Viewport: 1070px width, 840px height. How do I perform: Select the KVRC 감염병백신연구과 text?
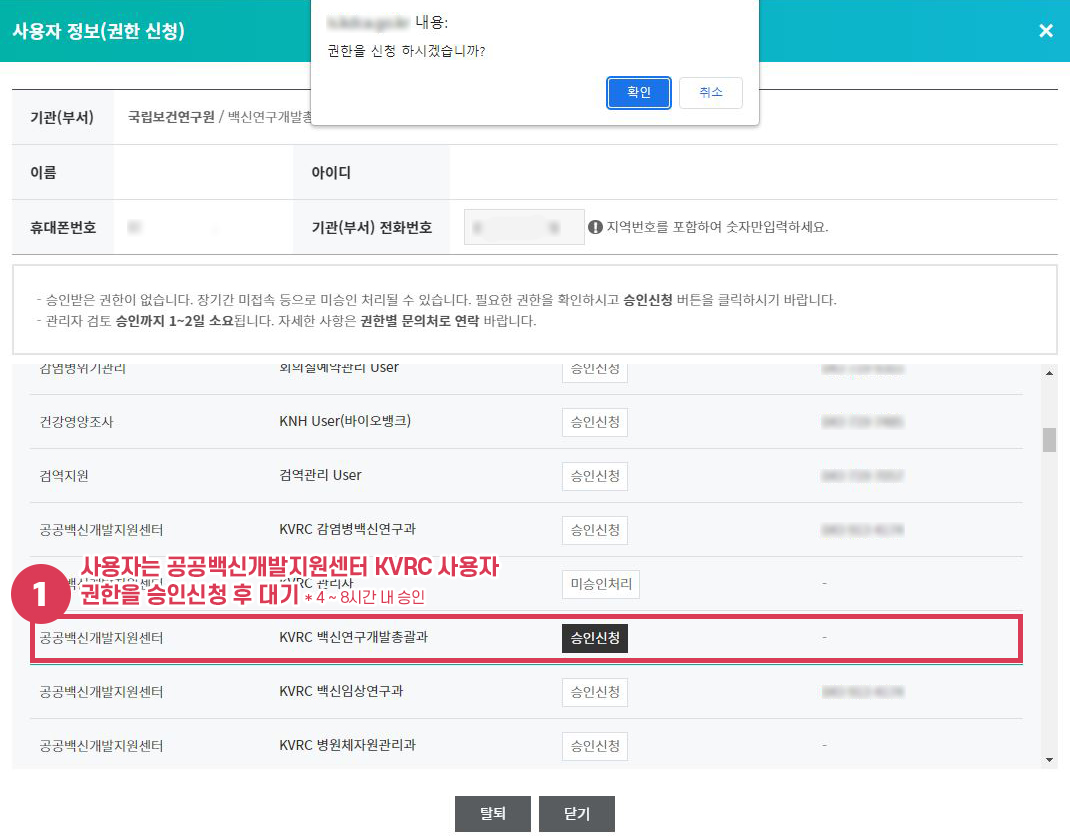coord(347,529)
